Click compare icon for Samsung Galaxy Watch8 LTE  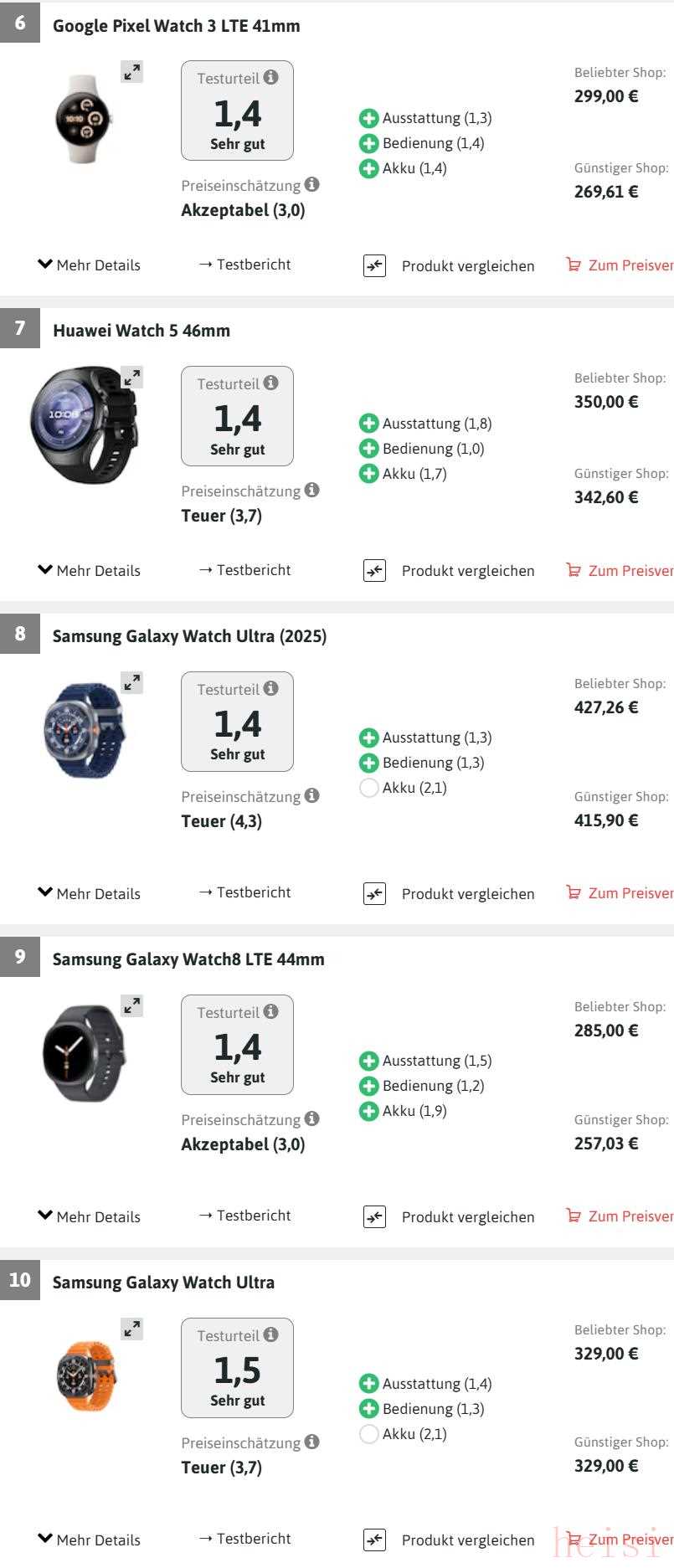tap(374, 1217)
